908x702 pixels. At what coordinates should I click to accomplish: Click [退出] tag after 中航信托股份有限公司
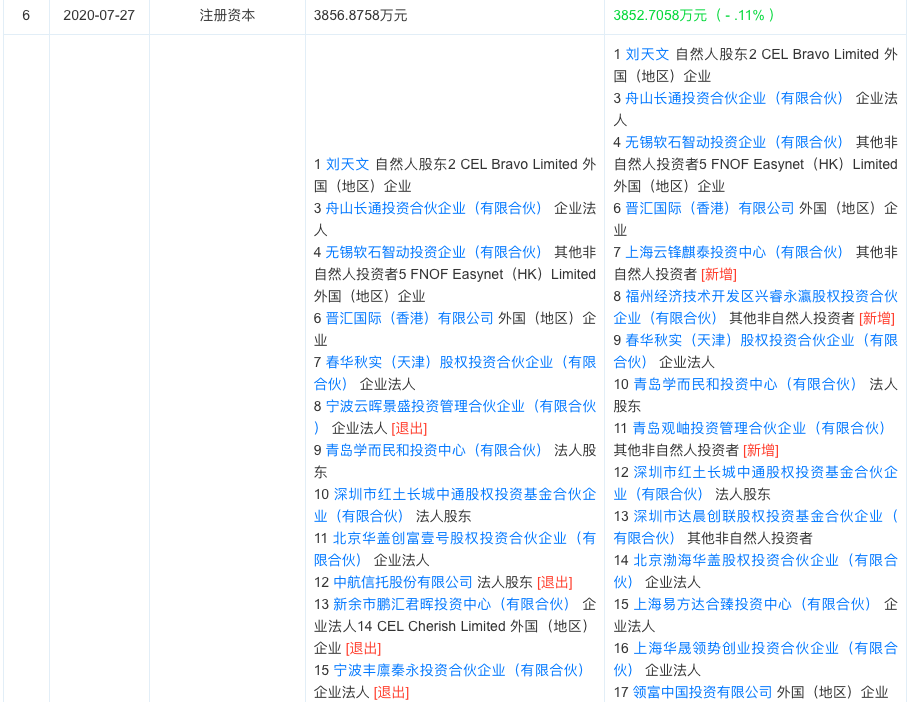(x=555, y=583)
